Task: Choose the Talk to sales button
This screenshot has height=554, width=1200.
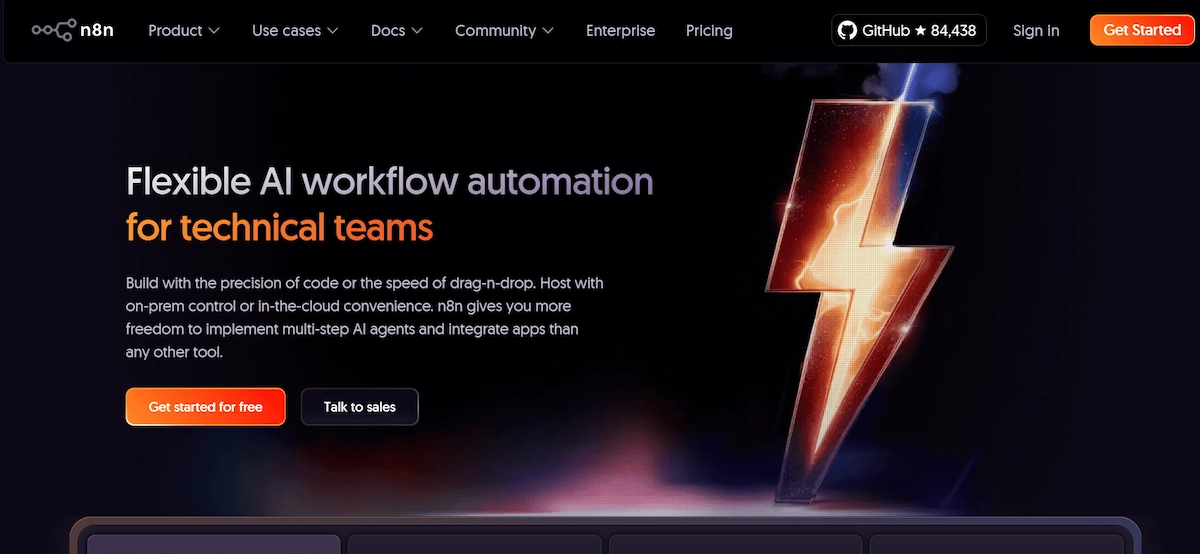Action: (x=360, y=407)
